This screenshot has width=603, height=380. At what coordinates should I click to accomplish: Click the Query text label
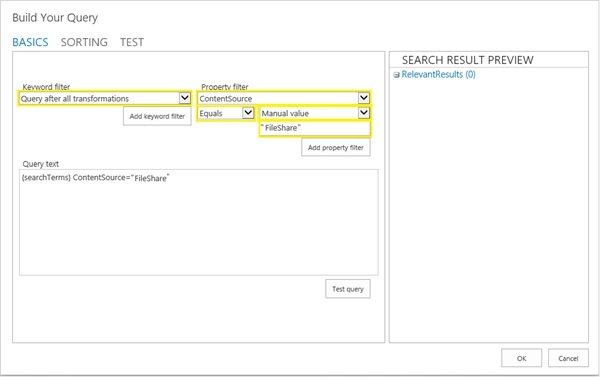click(40, 164)
